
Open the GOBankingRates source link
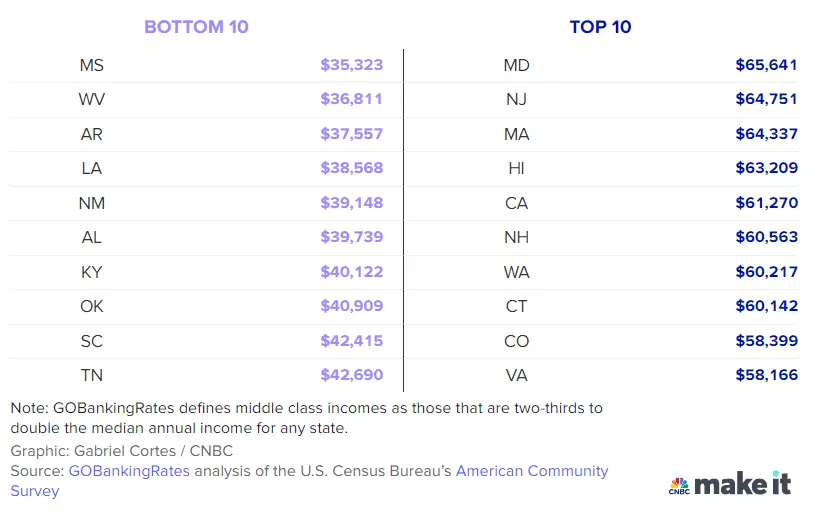tap(129, 471)
